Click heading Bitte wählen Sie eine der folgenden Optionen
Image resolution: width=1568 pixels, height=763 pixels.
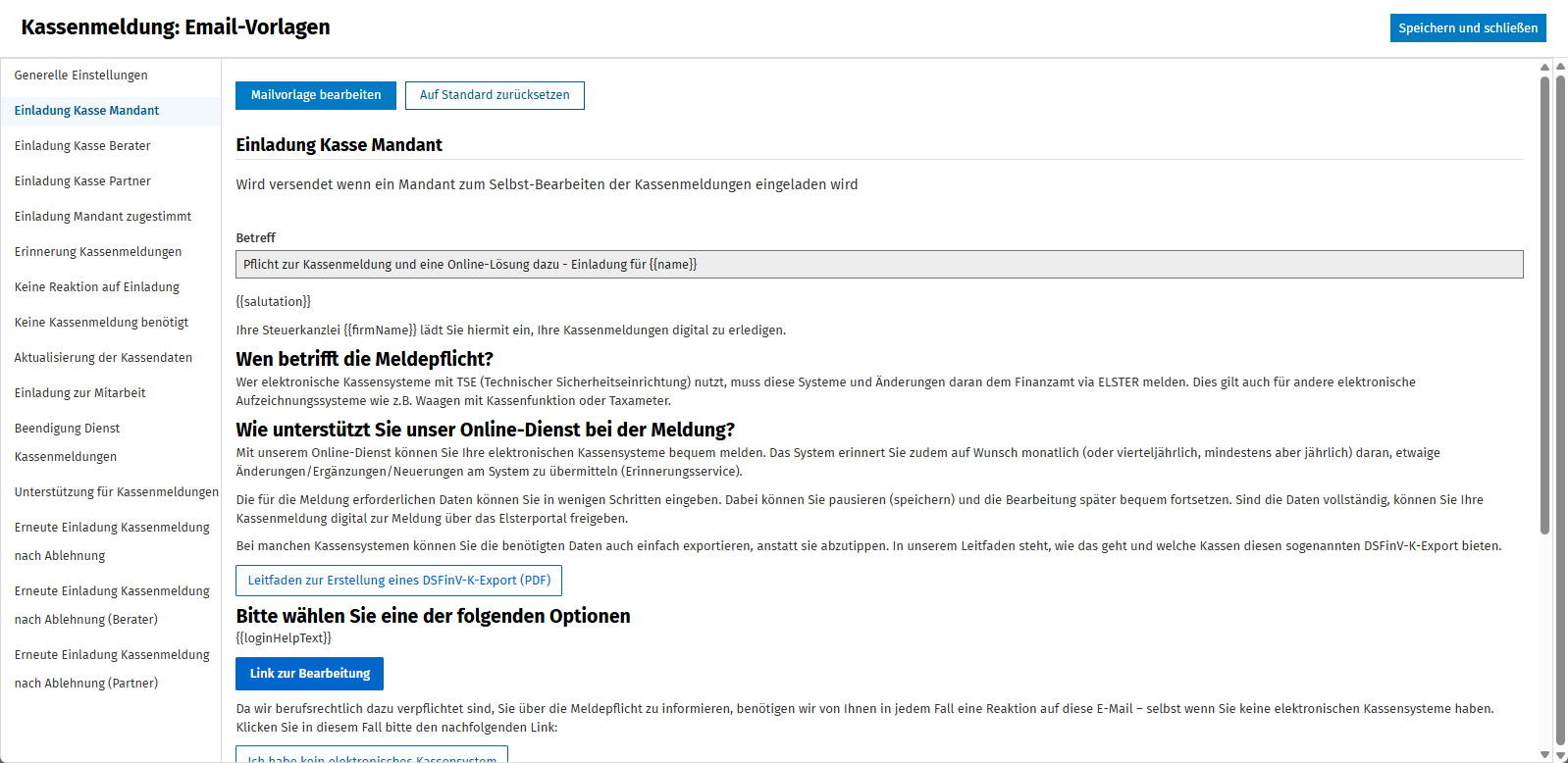click(x=433, y=616)
